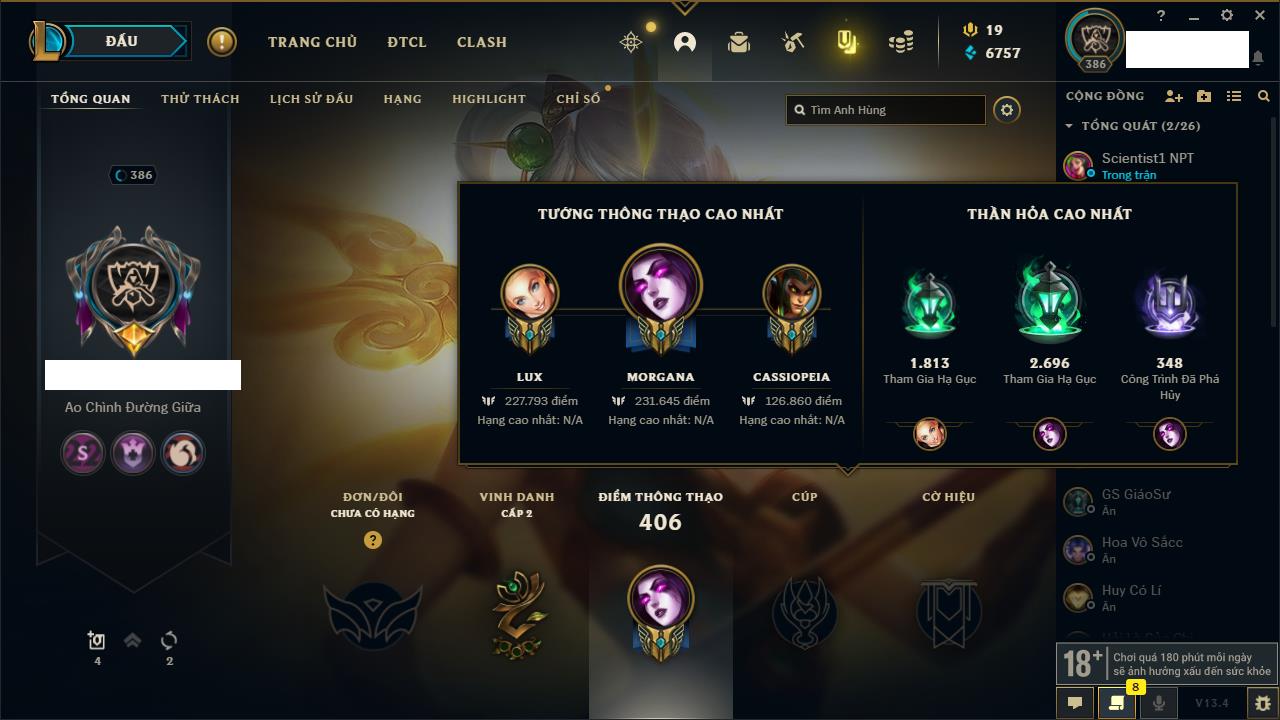
Task: Open the missions icon with 8 badge
Action: 1117,702
